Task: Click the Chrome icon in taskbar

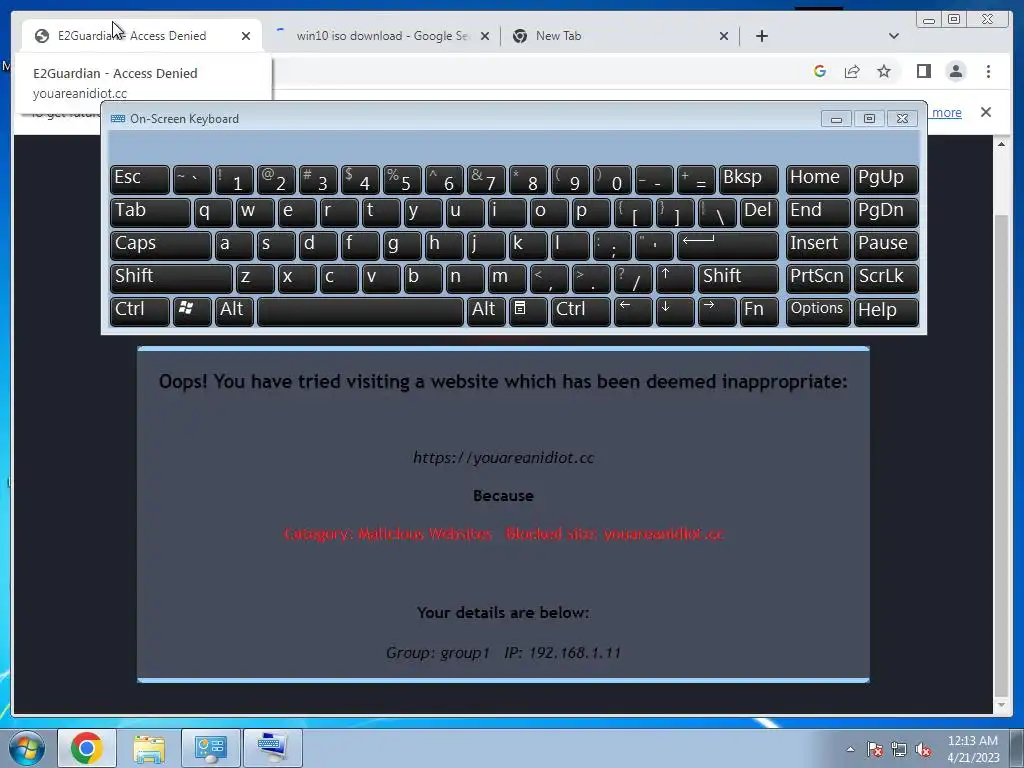Action: (x=87, y=748)
